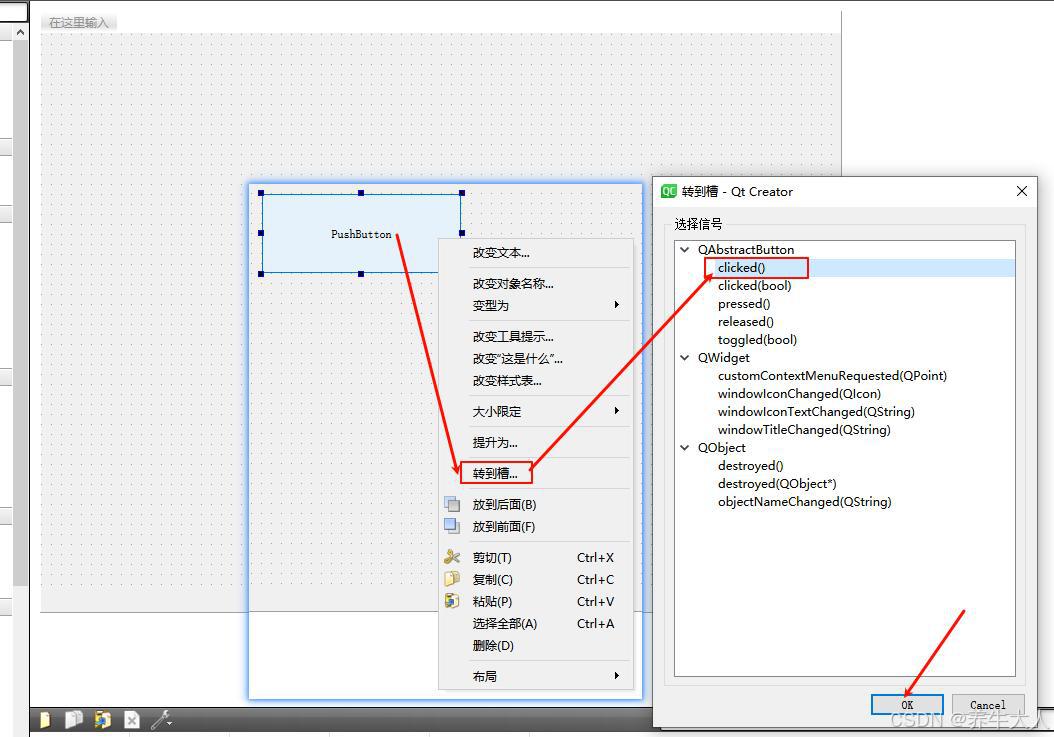Select the destroyed() signal
This screenshot has width=1054, height=737.
(750, 466)
